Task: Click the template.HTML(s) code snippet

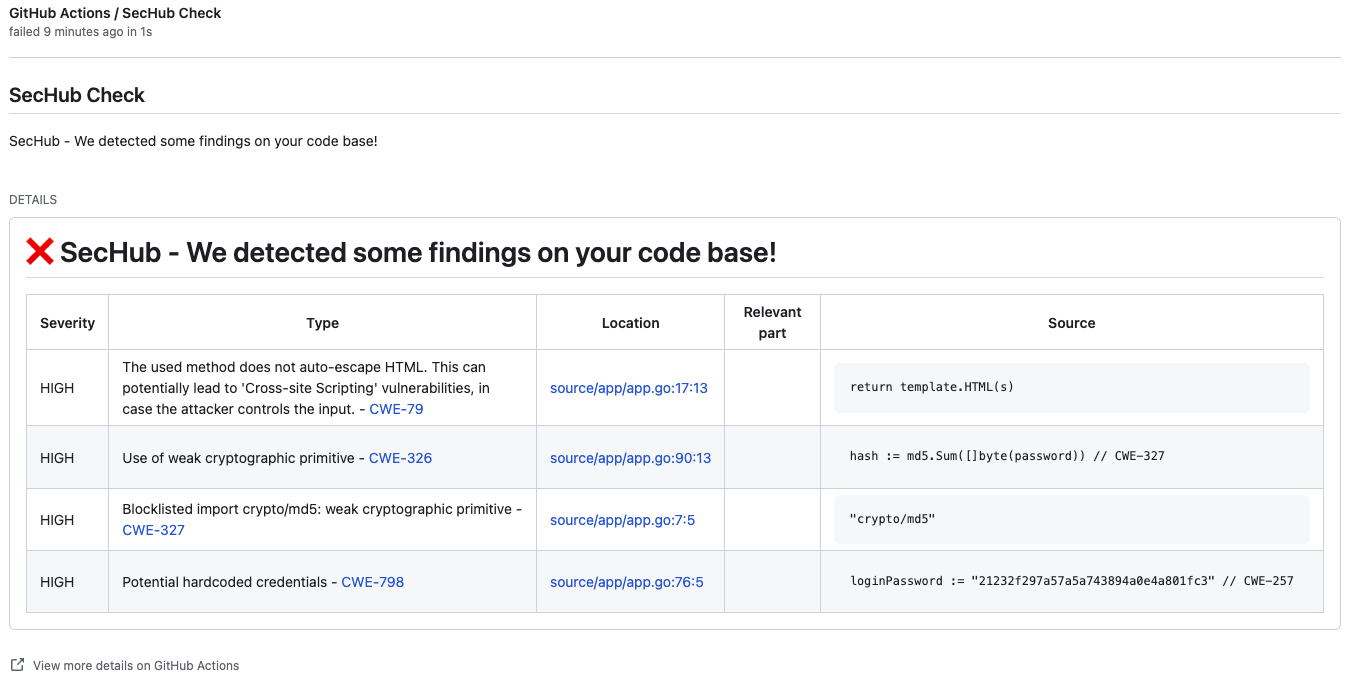Action: pyautogui.click(x=931, y=387)
